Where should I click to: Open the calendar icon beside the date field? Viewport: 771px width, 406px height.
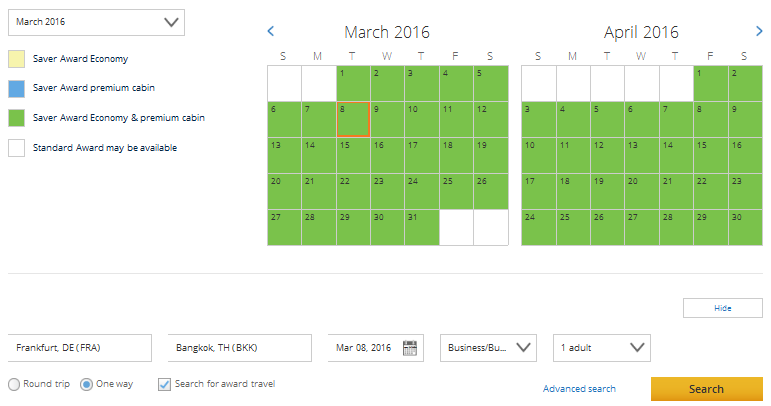click(x=410, y=348)
